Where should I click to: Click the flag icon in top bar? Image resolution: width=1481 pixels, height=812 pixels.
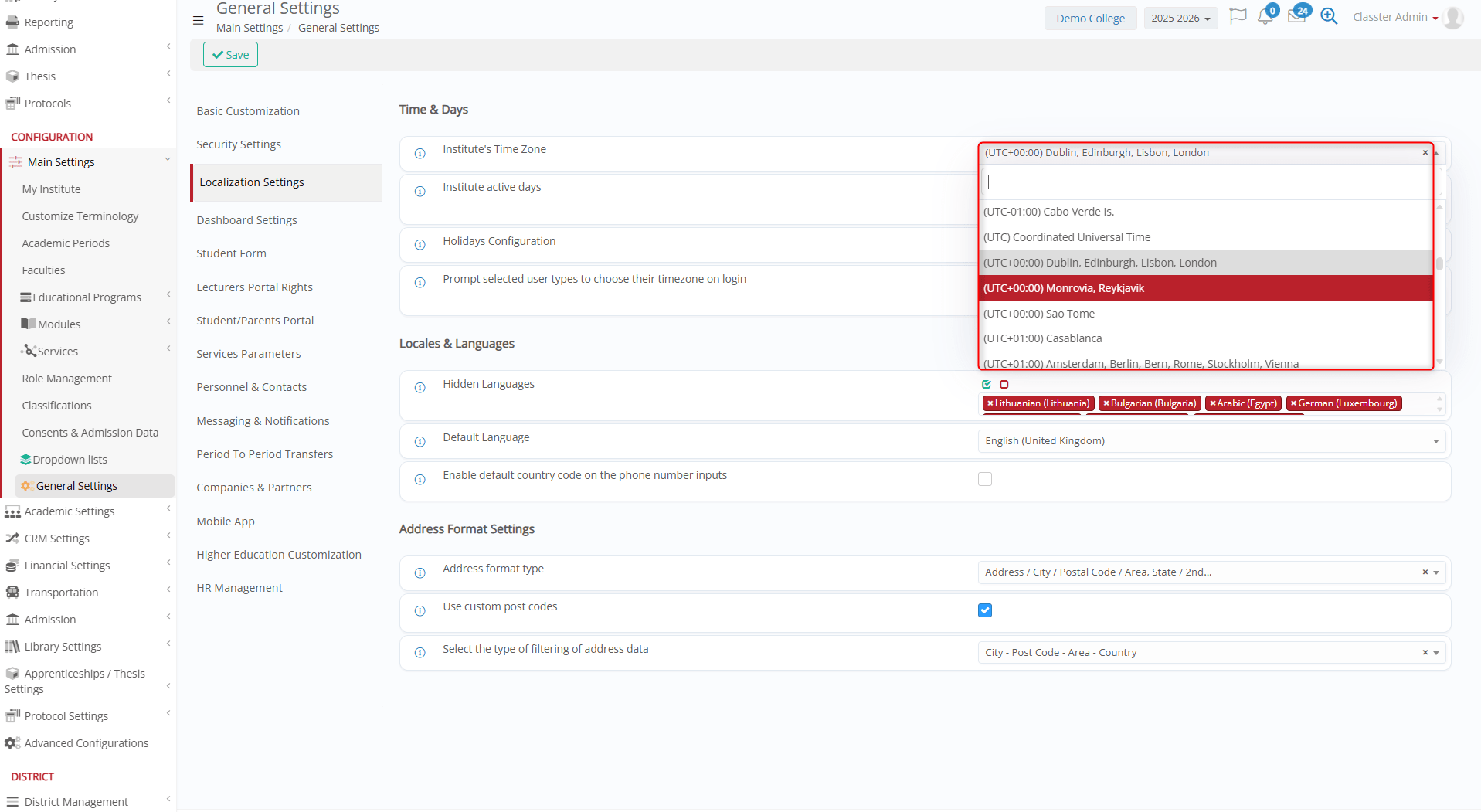1238,16
